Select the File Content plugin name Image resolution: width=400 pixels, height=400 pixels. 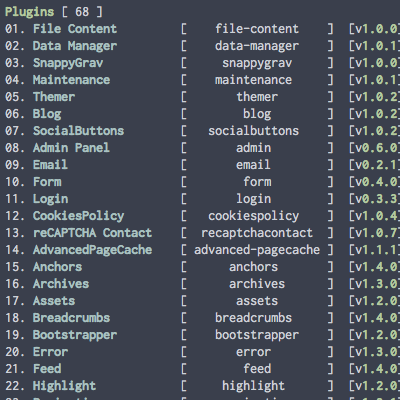coord(75,29)
